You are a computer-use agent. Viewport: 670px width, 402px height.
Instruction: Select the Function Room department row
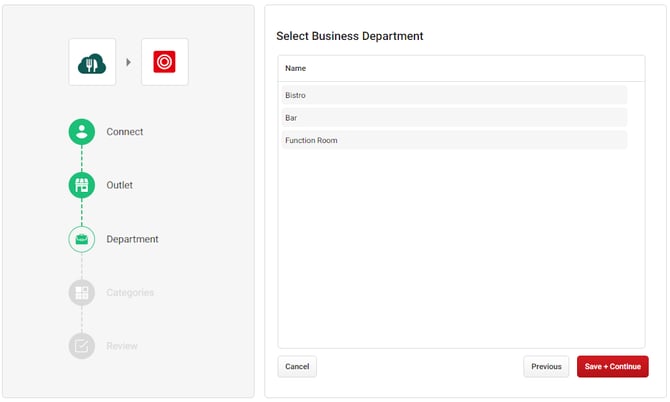click(454, 140)
